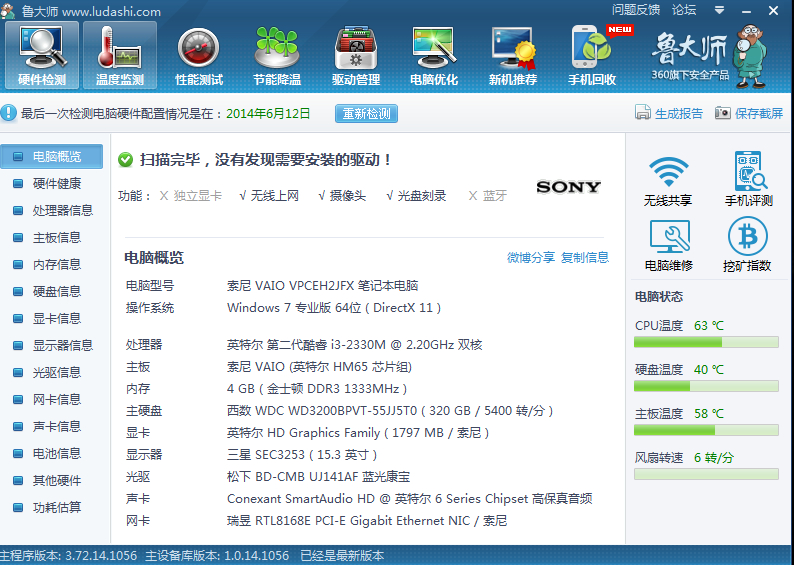794x565 pixels.
Task: Click the 索尼 VAIO VPCEH2JFX model text
Action: pyautogui.click(x=323, y=286)
